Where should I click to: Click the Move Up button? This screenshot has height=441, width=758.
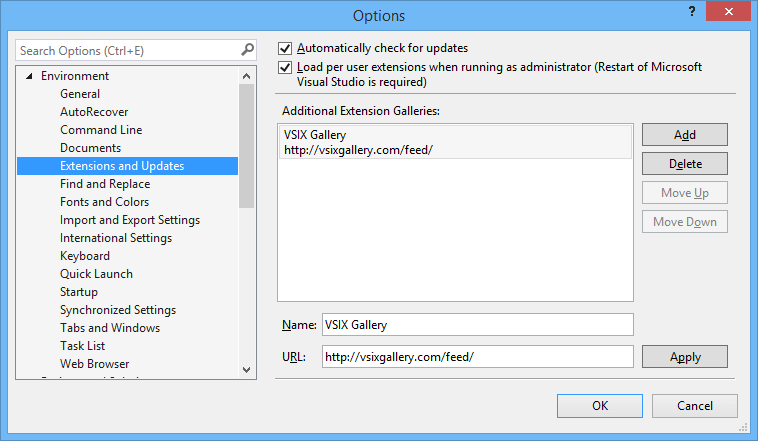pos(685,192)
